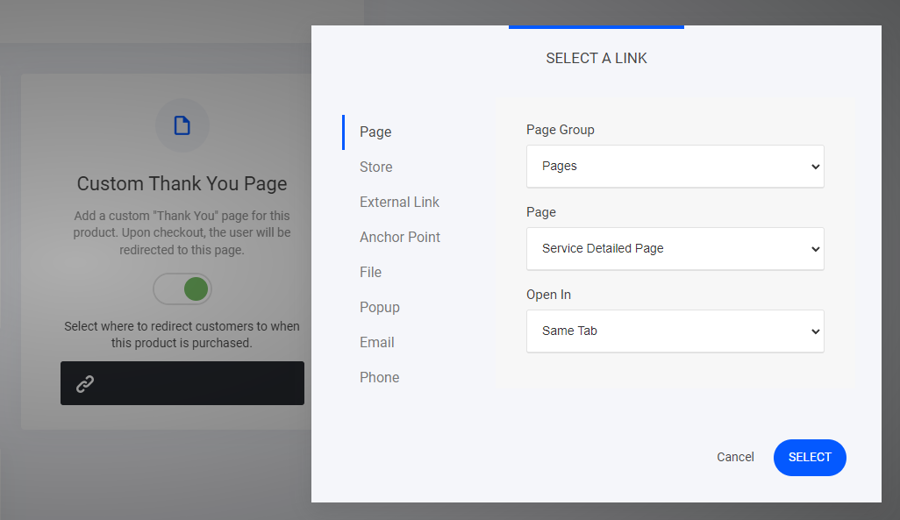Select the Page link type tab
Viewport: 900px width, 520px height.
376,132
